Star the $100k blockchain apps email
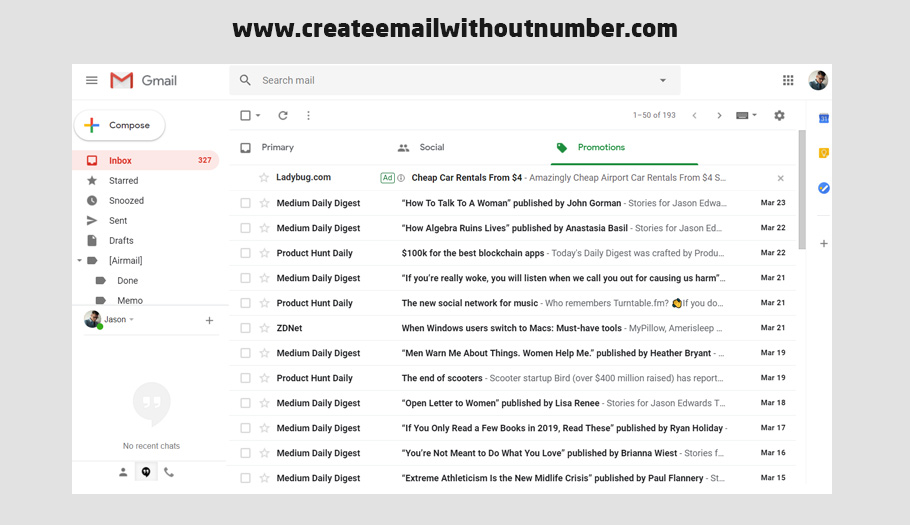This screenshot has height=525, width=910. pyautogui.click(x=264, y=253)
